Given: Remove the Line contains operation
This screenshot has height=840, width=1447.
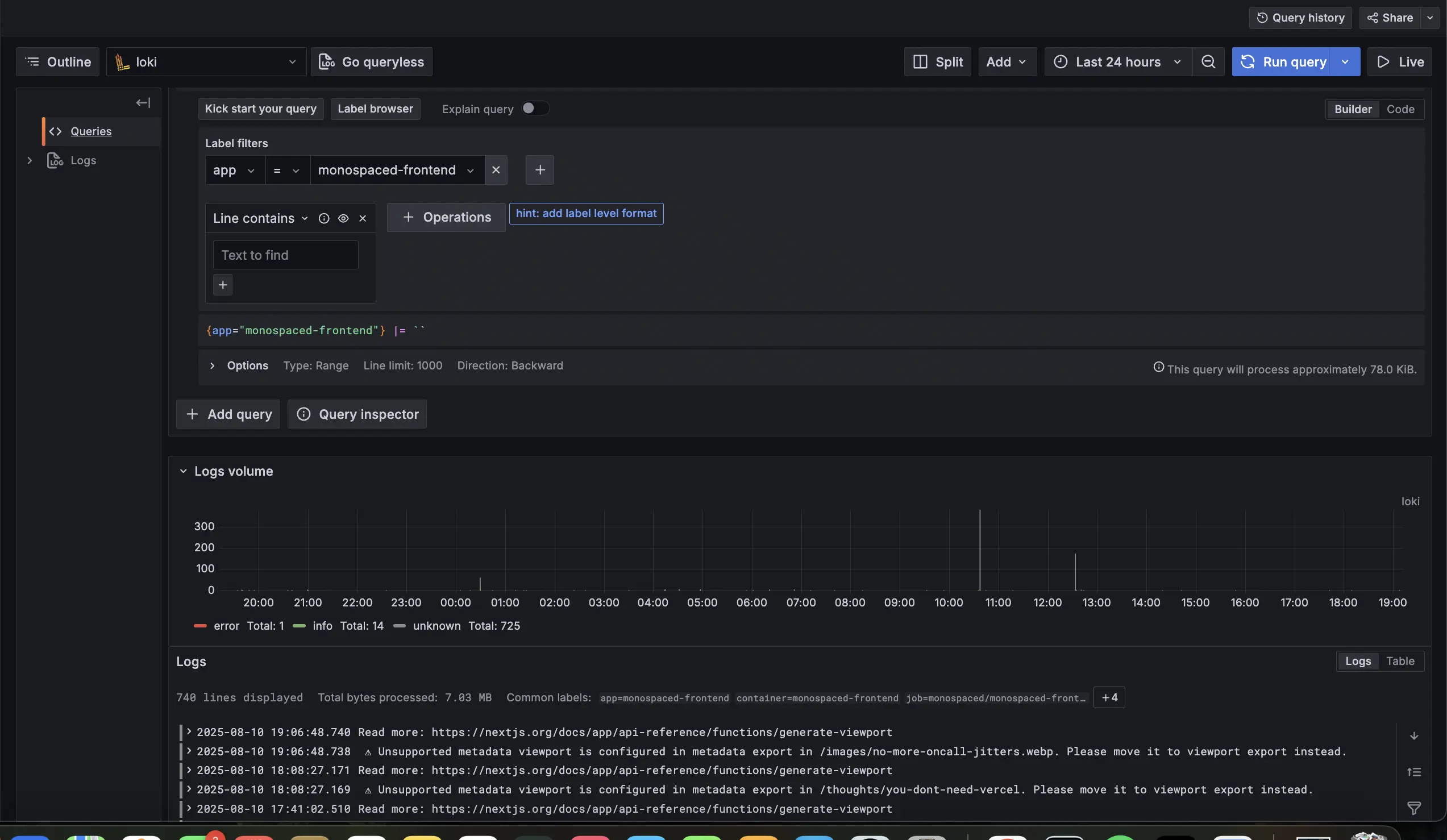Looking at the screenshot, I should 363,219.
